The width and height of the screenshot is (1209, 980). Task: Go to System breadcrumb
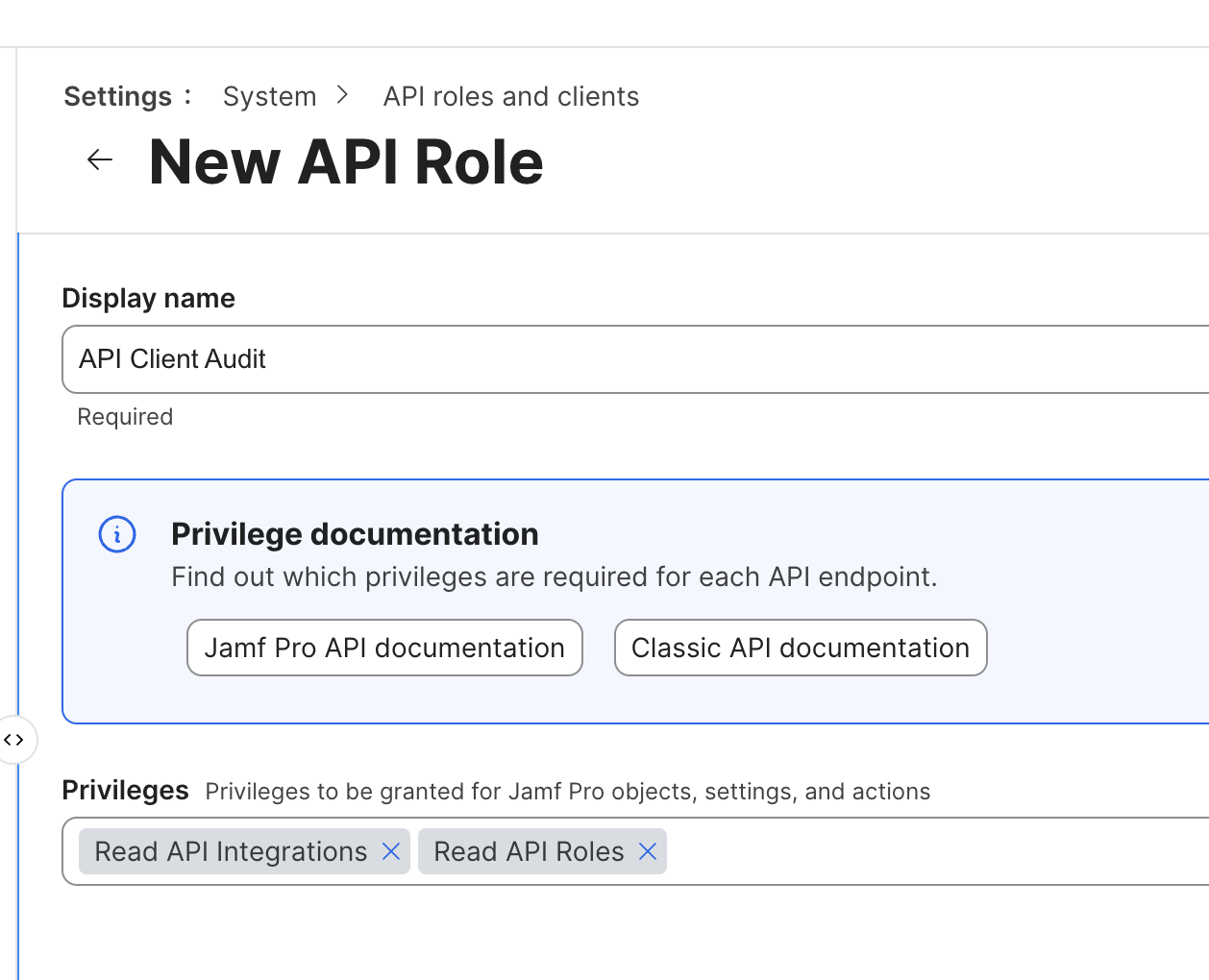(x=269, y=96)
